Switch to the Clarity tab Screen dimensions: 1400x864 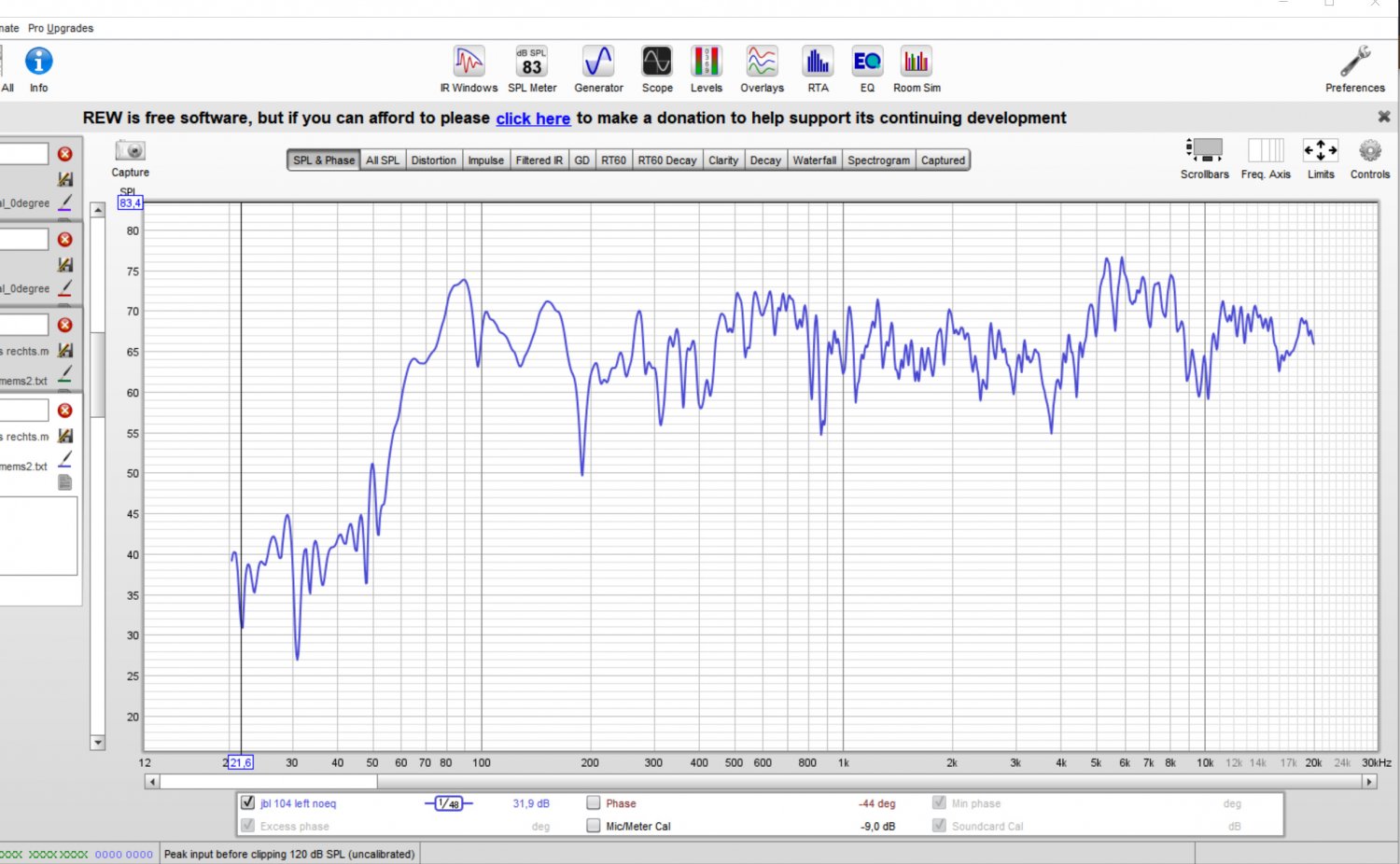[723, 160]
